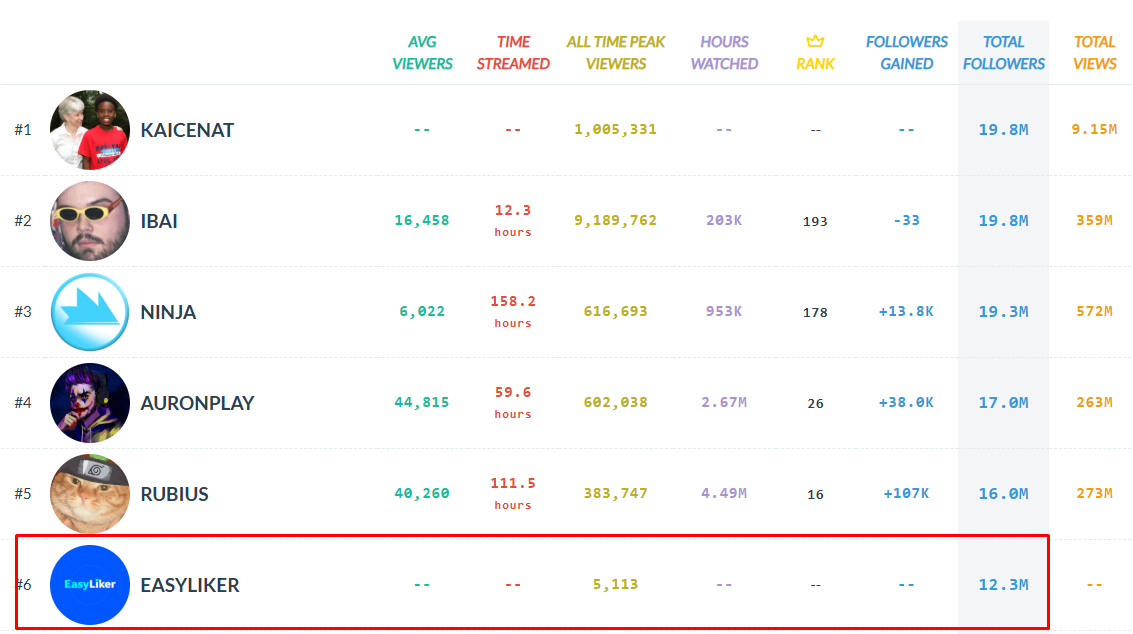Select Ninja's total followers 19.3M
This screenshot has width=1133, height=634.
[x=1004, y=312]
